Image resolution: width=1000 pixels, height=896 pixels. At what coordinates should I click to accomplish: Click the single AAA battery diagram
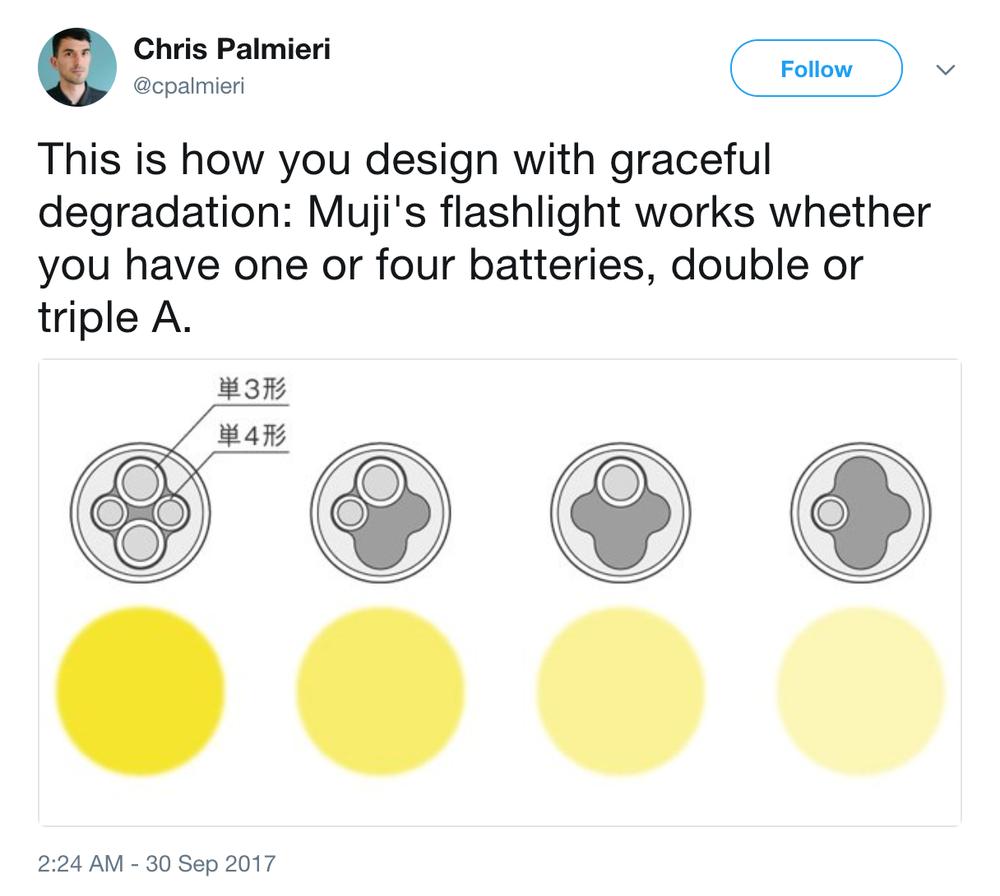pyautogui.click(x=861, y=513)
